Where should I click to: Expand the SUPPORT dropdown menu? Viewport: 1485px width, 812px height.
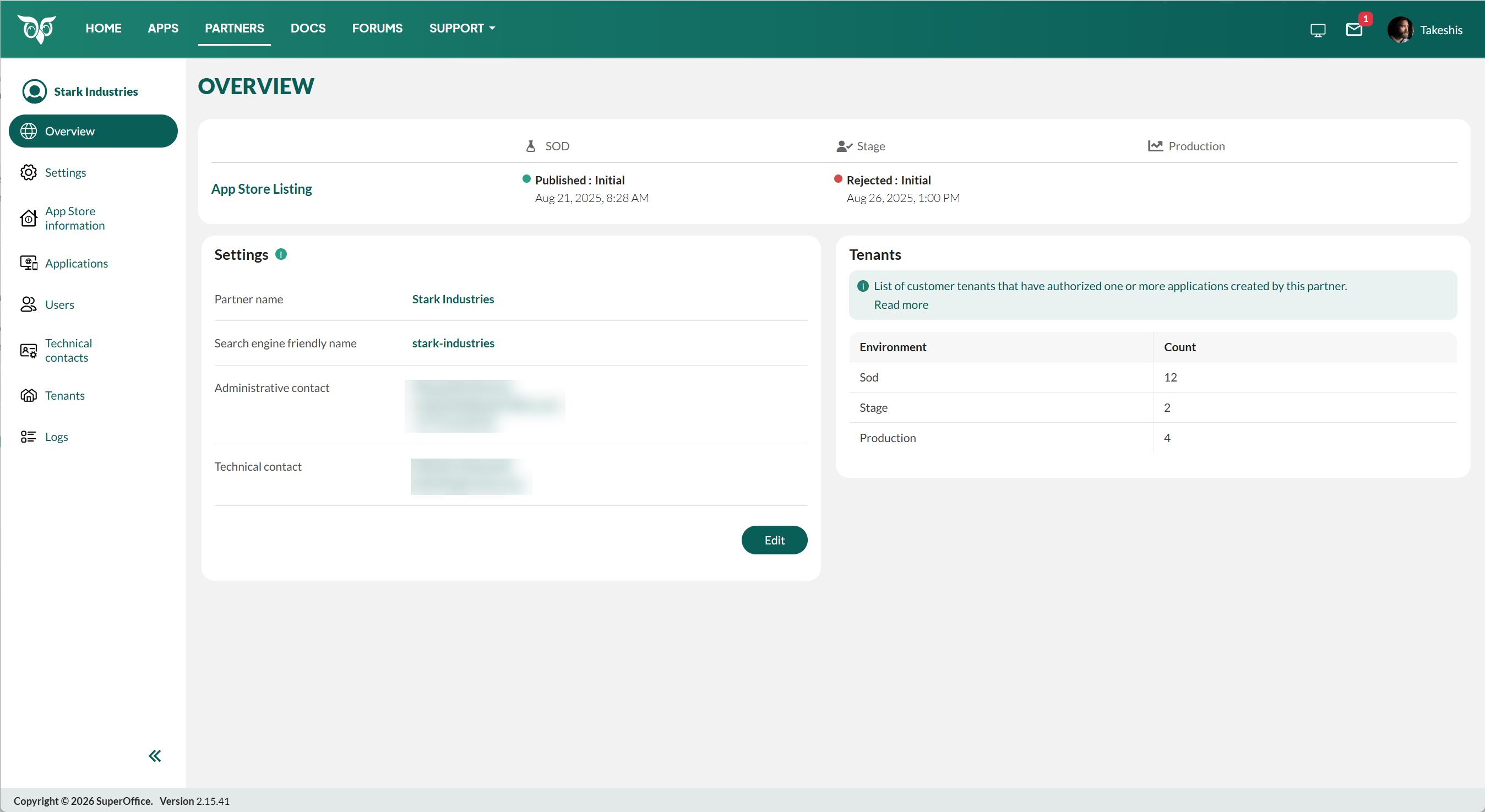[x=462, y=28]
